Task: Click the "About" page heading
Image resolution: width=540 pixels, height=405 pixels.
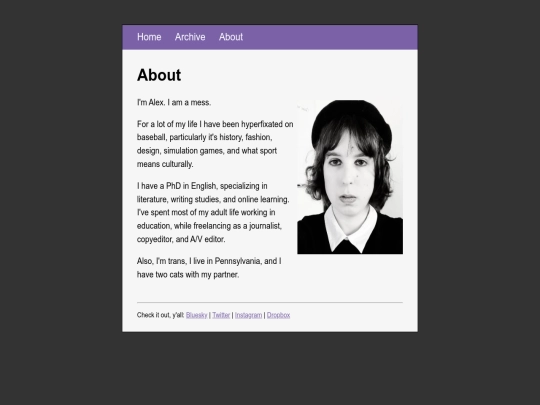Action: point(159,75)
